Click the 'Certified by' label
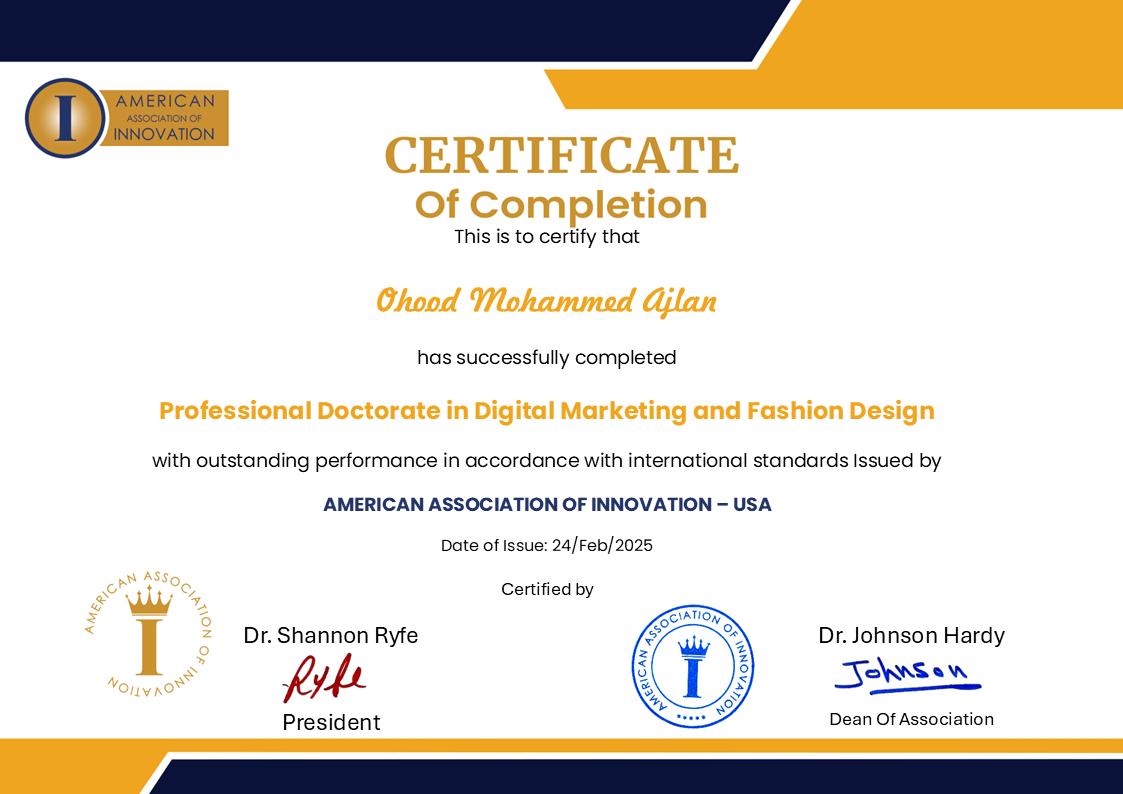 547,589
